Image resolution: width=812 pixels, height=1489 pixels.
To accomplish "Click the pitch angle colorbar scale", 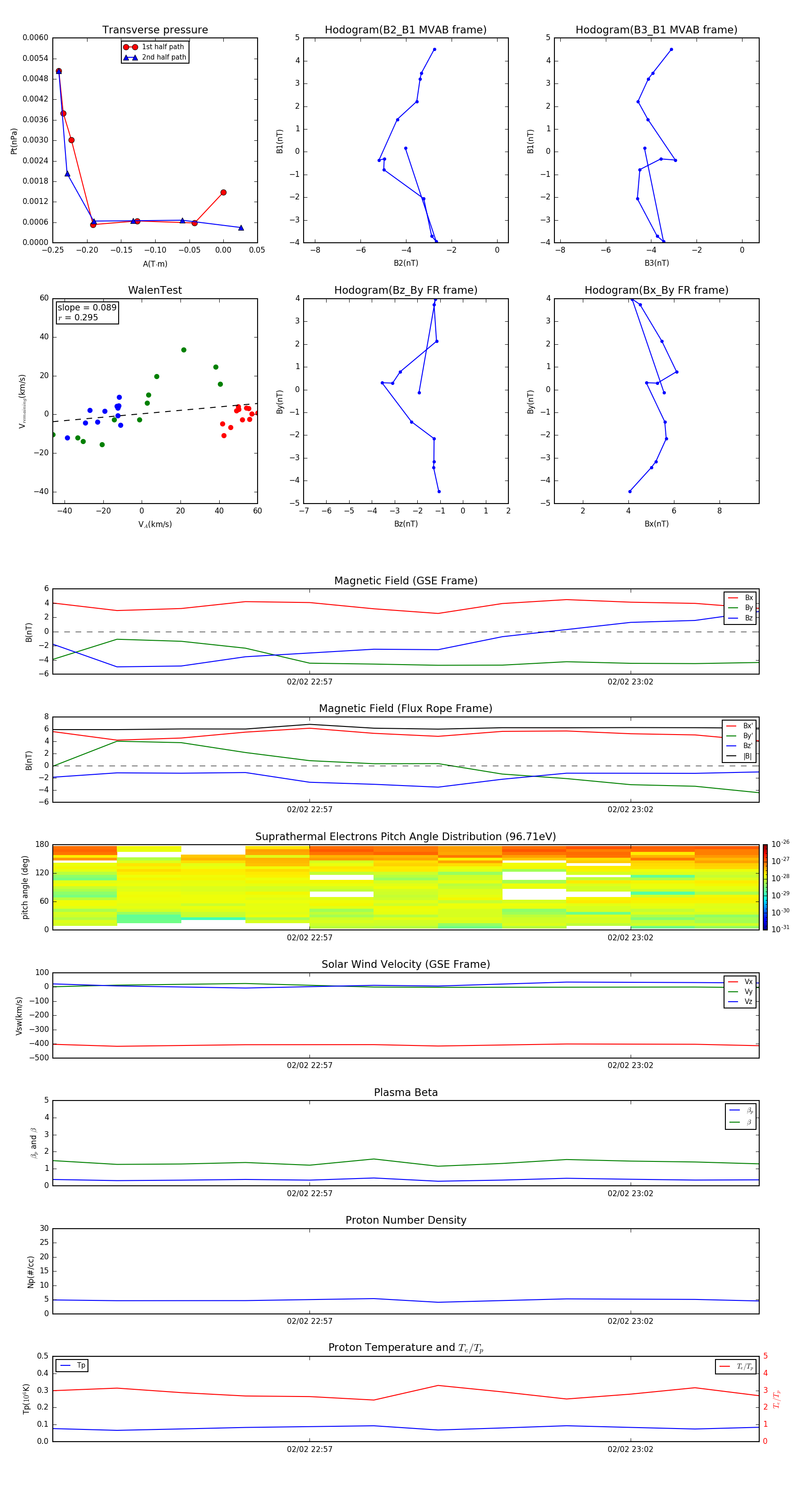I will click(765, 886).
